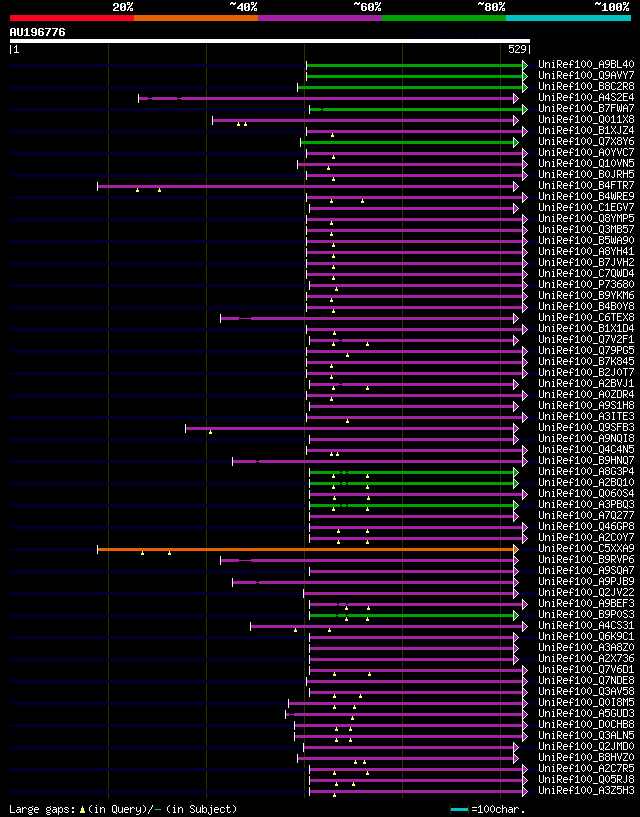This screenshot has height=817, width=640.
Task: Open hit UniRef100_C5XXA9
Action: tap(586, 549)
